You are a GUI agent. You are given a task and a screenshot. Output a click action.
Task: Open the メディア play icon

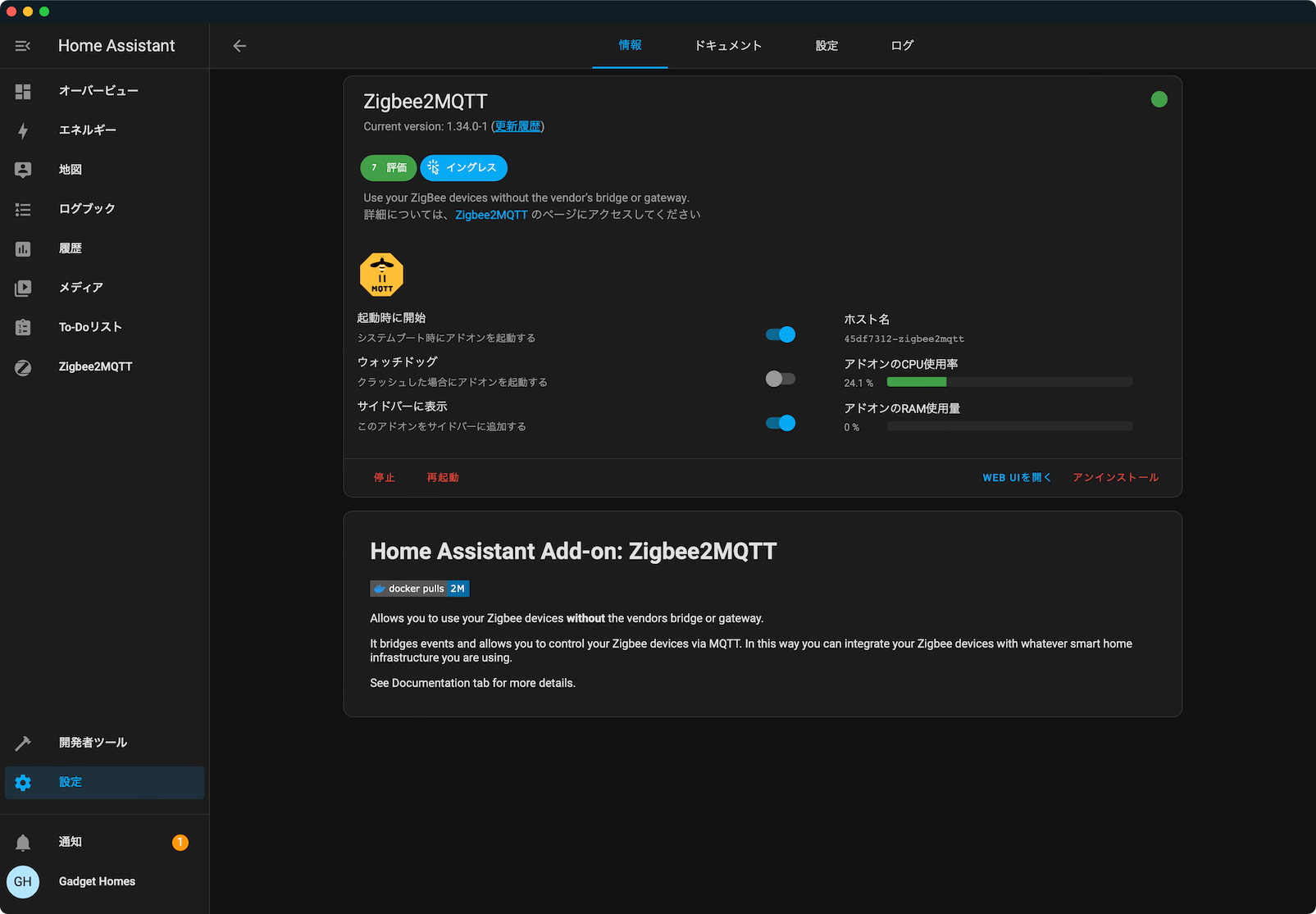point(23,288)
